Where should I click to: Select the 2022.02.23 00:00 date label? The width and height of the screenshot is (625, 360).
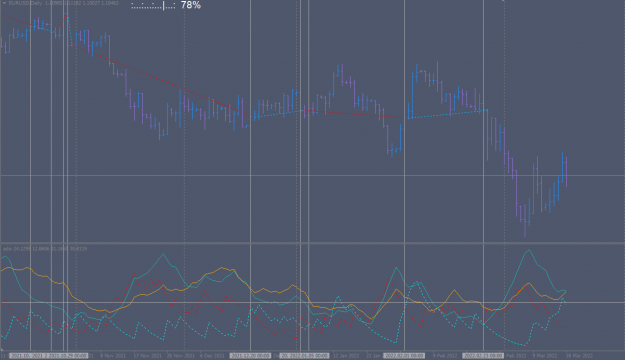pos(483,356)
